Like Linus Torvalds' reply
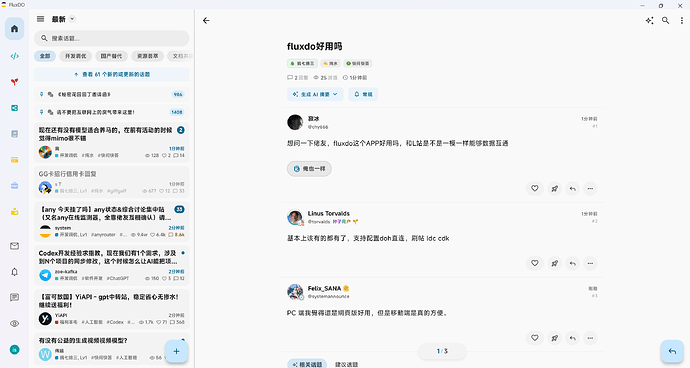 (535, 263)
